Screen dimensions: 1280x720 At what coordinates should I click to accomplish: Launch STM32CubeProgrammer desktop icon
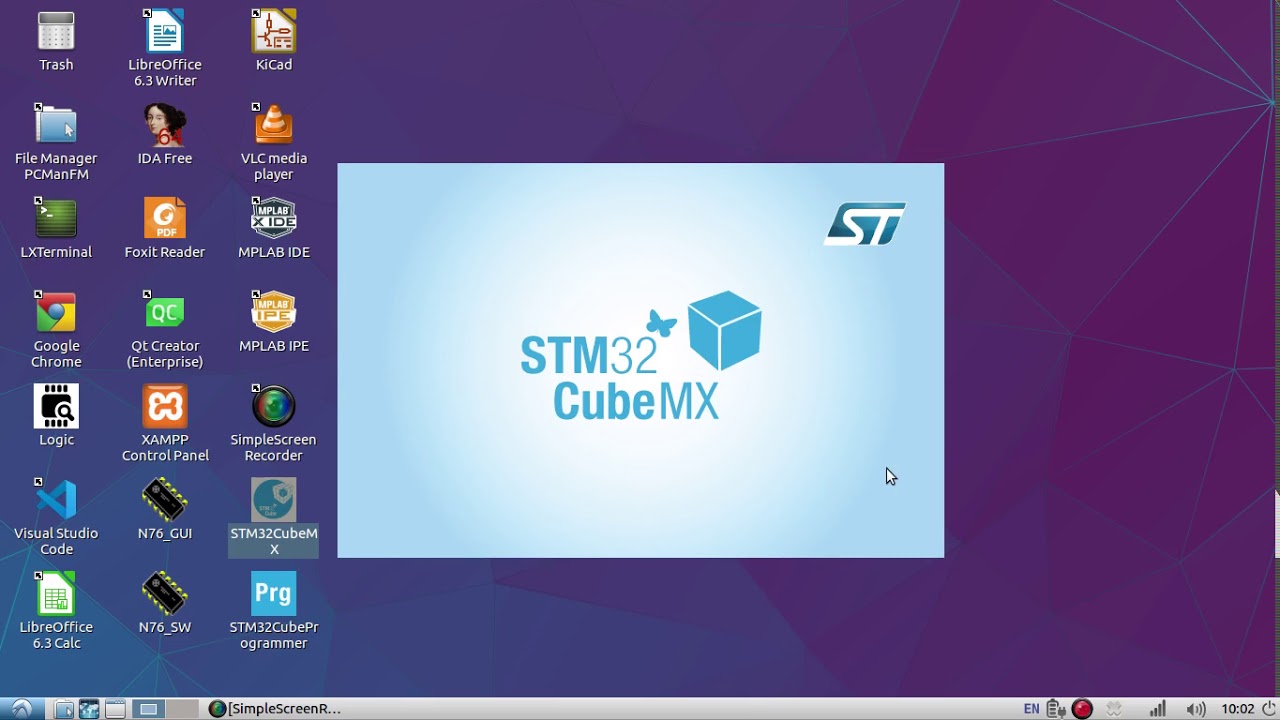tap(273, 594)
